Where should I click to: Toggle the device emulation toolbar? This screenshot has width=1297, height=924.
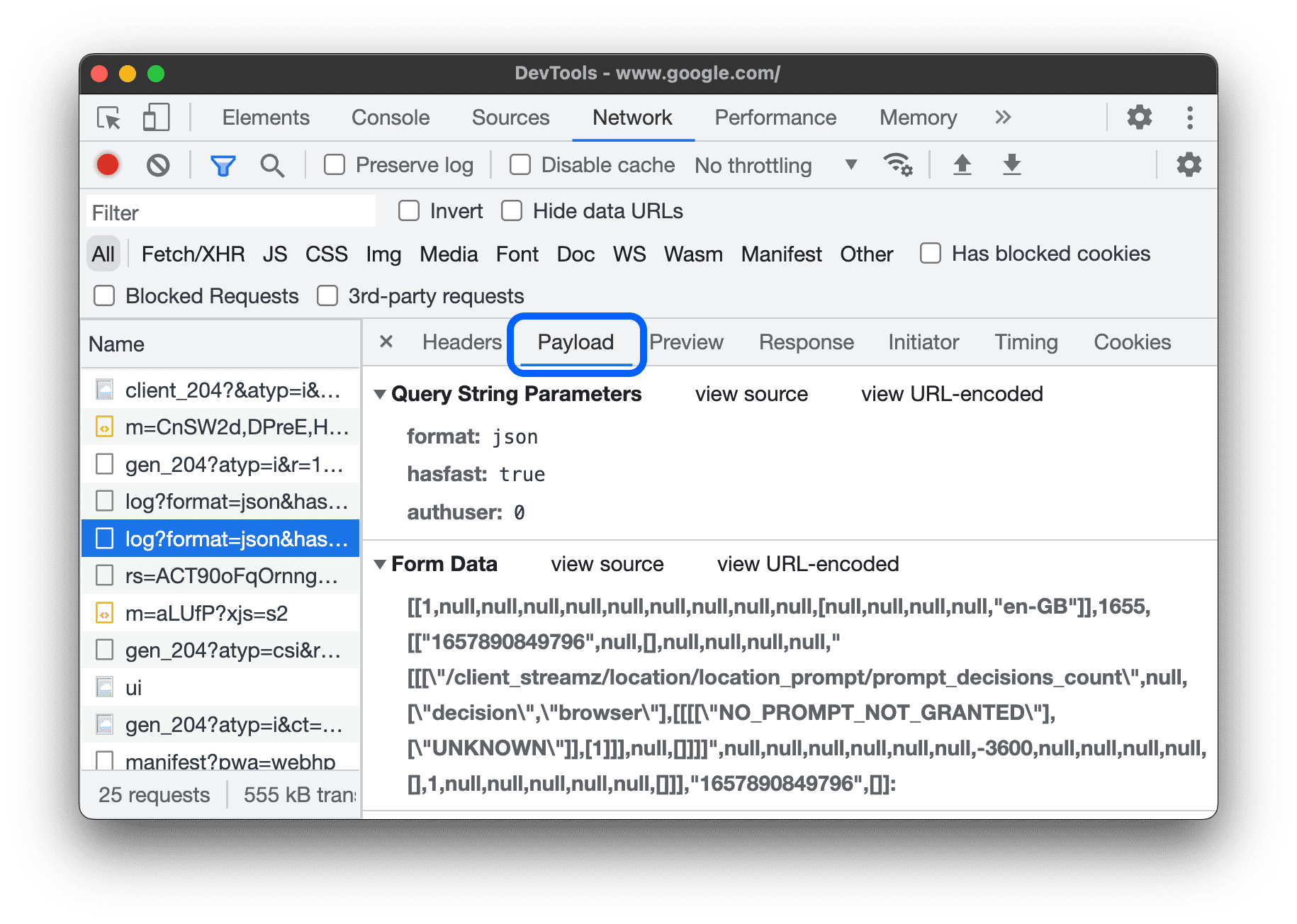[x=155, y=118]
